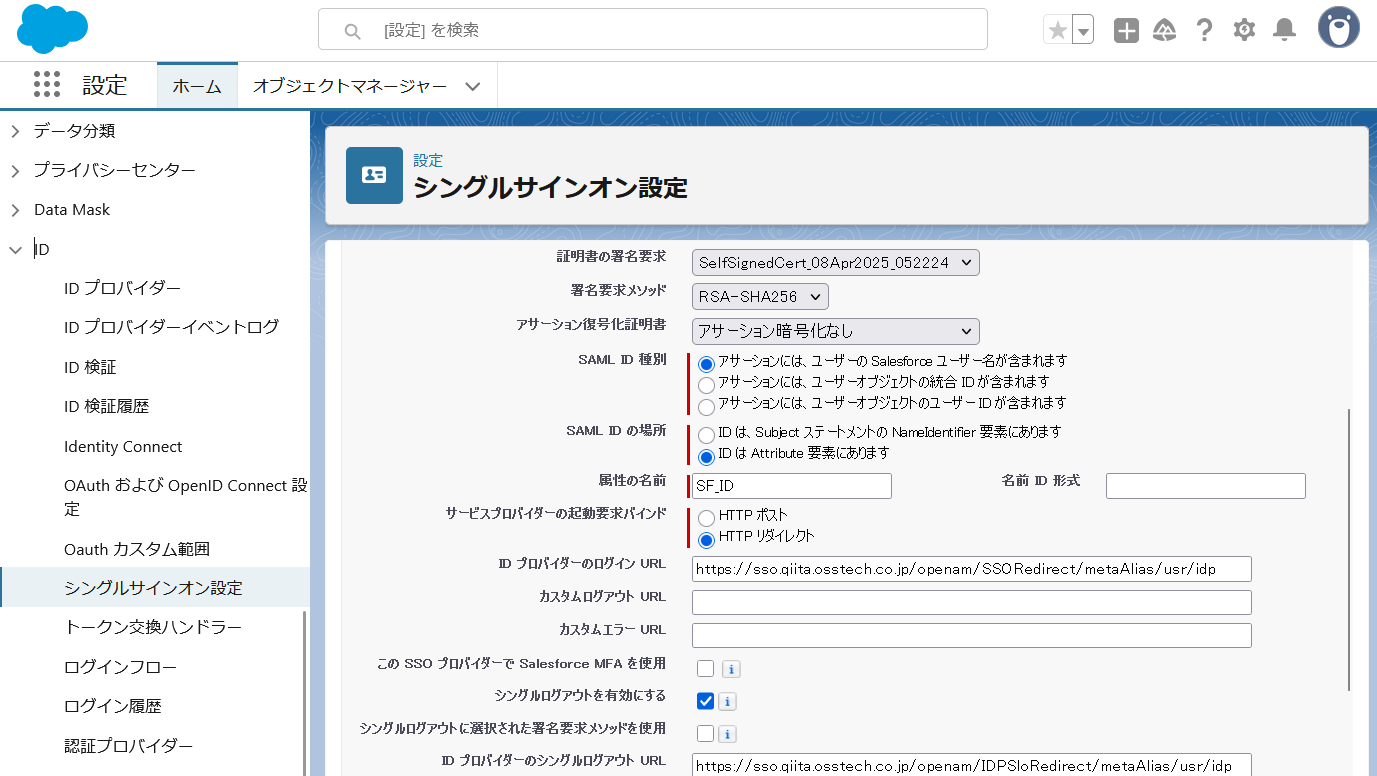Switch to the ホーム tab
This screenshot has width=1377, height=776.
click(x=197, y=86)
